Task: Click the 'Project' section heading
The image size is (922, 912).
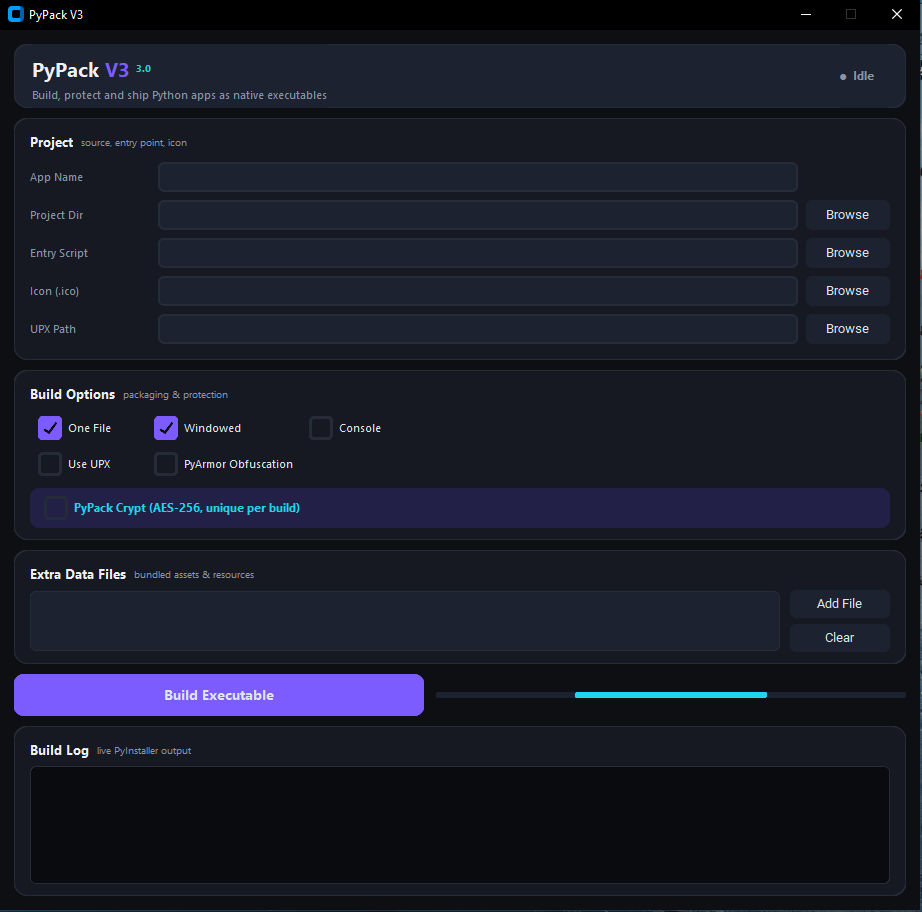Action: [51, 143]
